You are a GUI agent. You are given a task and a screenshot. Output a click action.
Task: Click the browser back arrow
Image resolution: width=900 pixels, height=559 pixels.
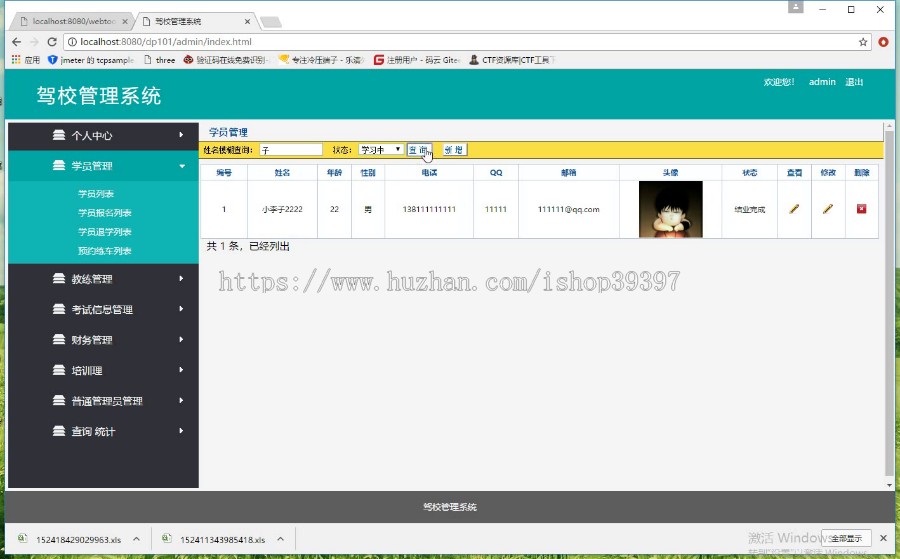[x=16, y=42]
